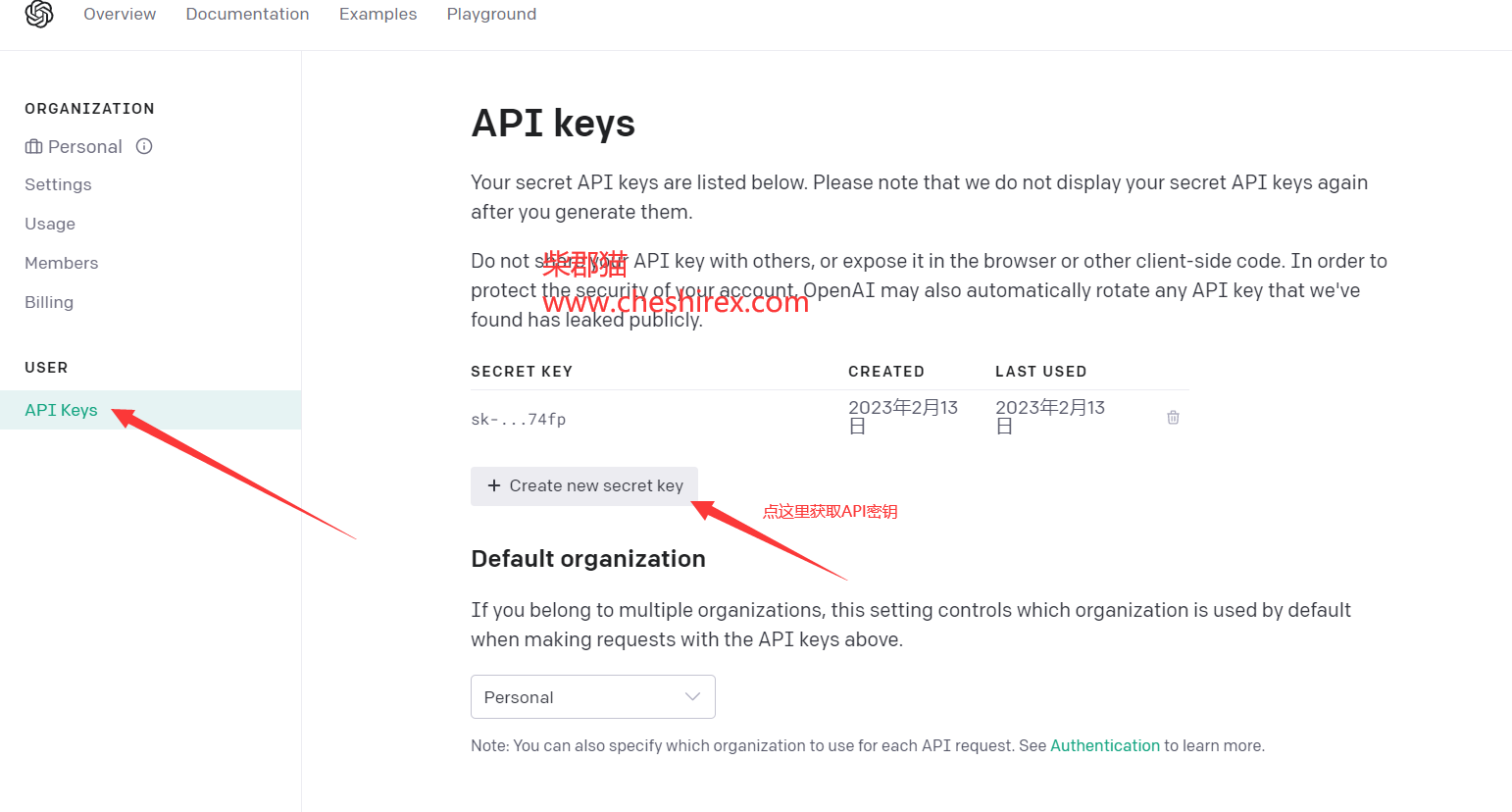
Task: Go to Billing in sidebar
Action: [x=49, y=302]
